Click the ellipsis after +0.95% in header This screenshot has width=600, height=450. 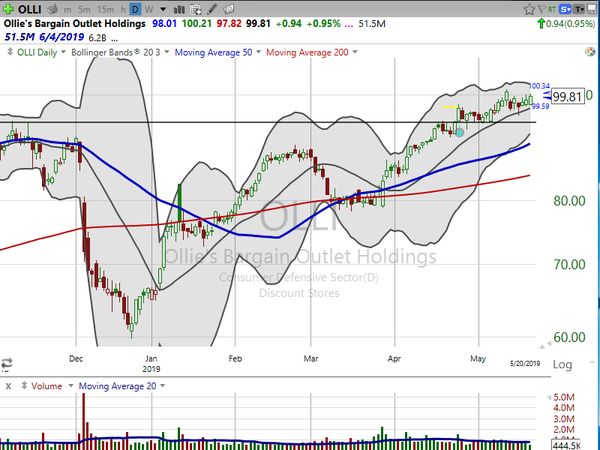coord(349,25)
